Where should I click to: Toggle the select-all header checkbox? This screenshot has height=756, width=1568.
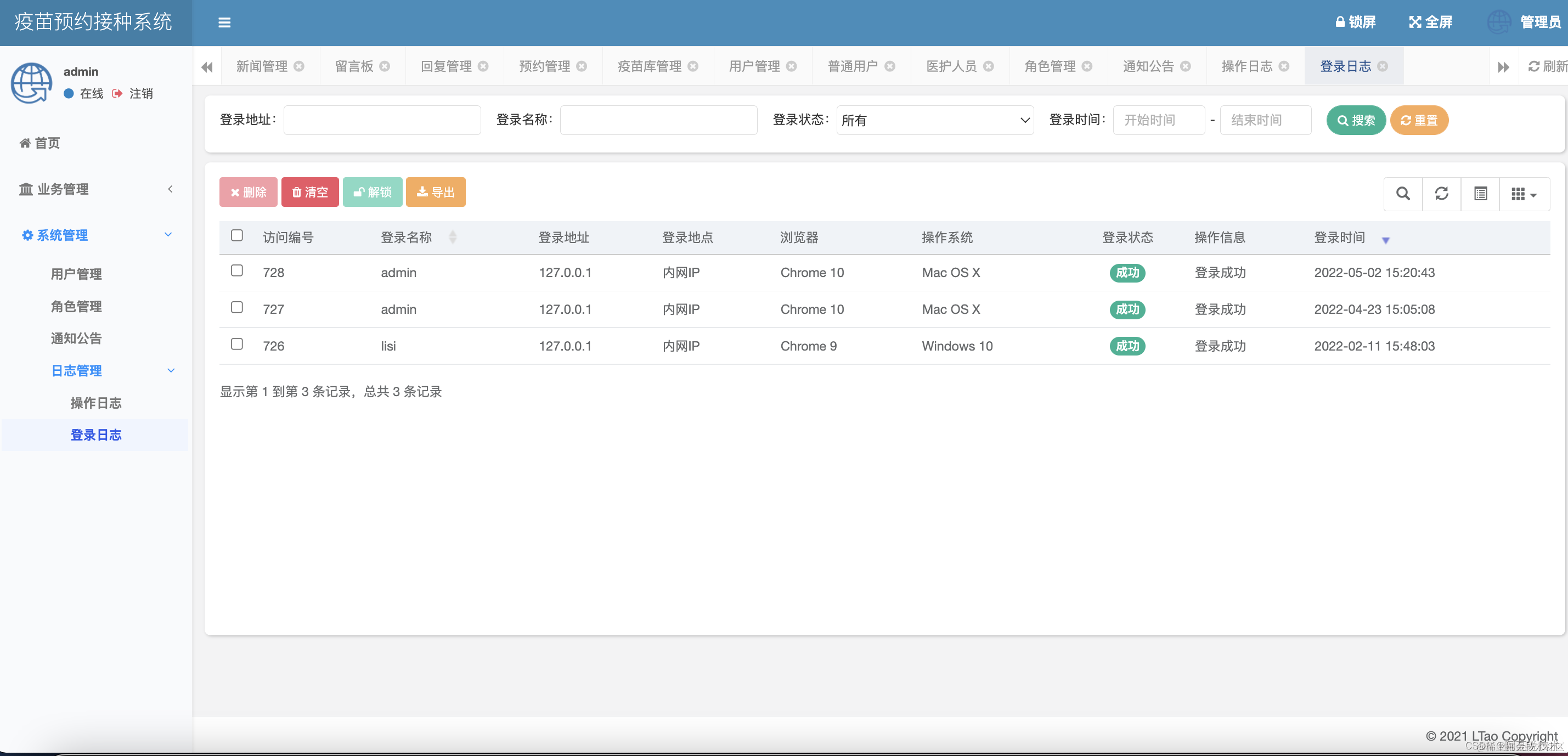(237, 235)
